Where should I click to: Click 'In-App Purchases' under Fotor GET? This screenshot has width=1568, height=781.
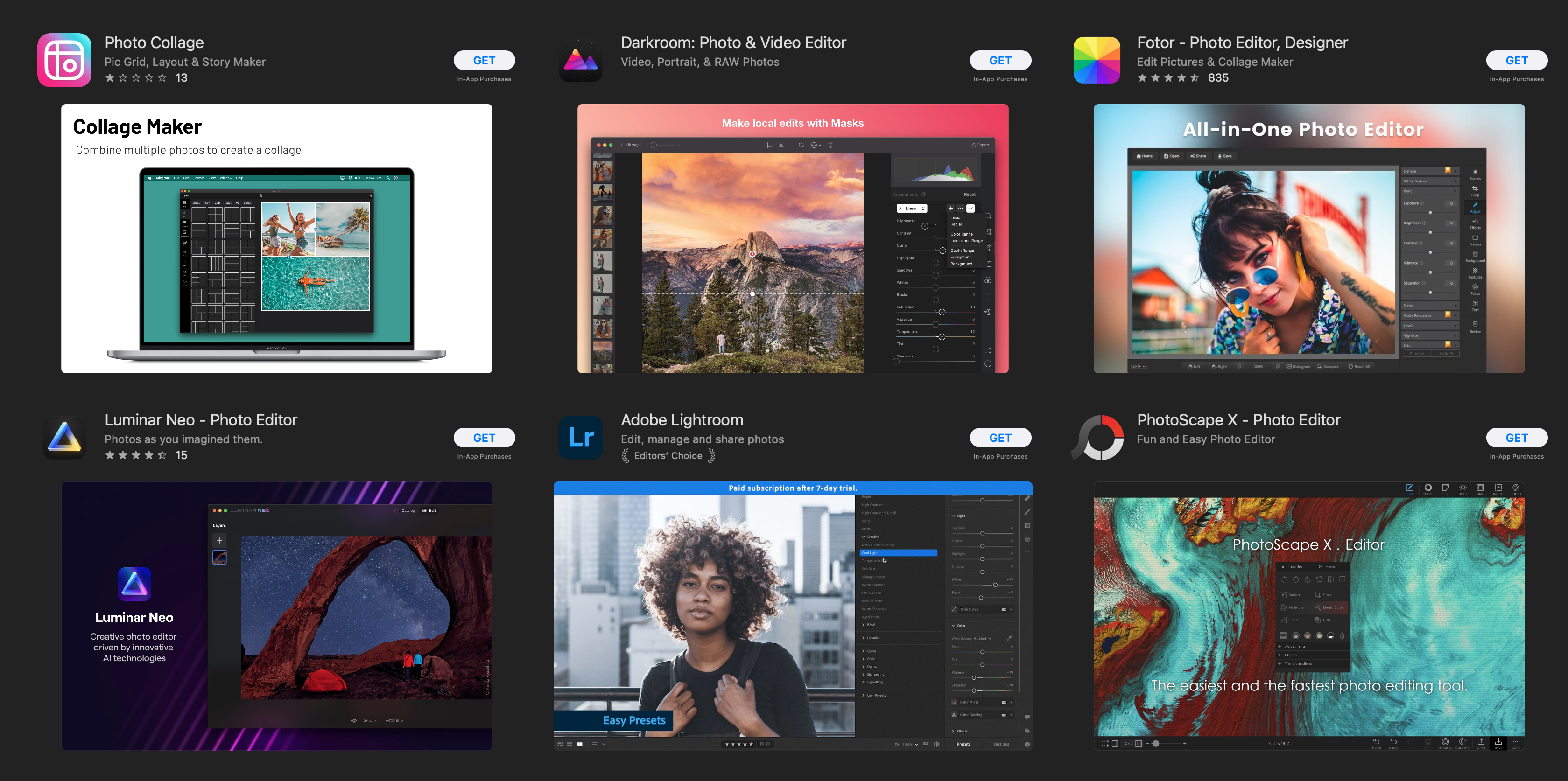pos(1517,79)
